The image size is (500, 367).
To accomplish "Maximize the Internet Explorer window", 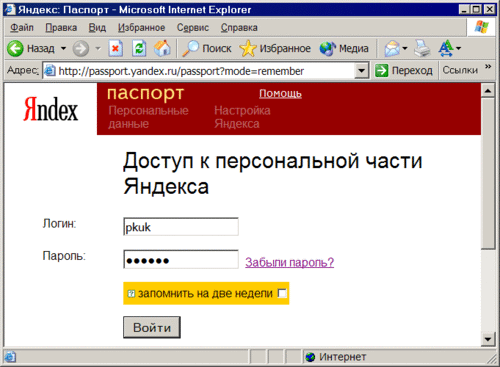I will click(x=476, y=9).
